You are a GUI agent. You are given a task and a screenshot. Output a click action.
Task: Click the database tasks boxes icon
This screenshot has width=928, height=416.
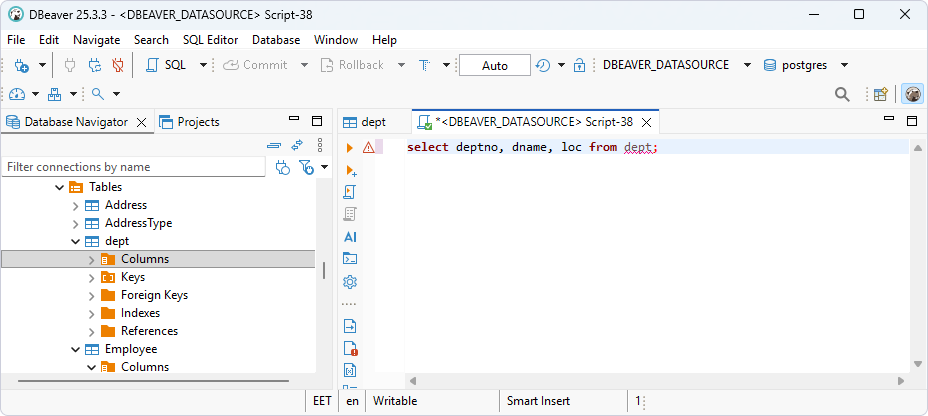tap(55, 94)
